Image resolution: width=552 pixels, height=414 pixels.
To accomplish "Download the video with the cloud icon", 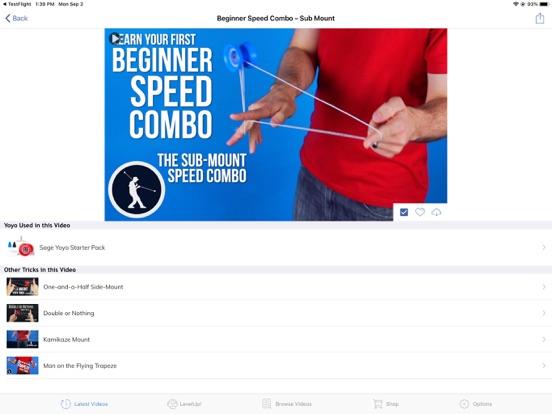I will click(x=436, y=212).
